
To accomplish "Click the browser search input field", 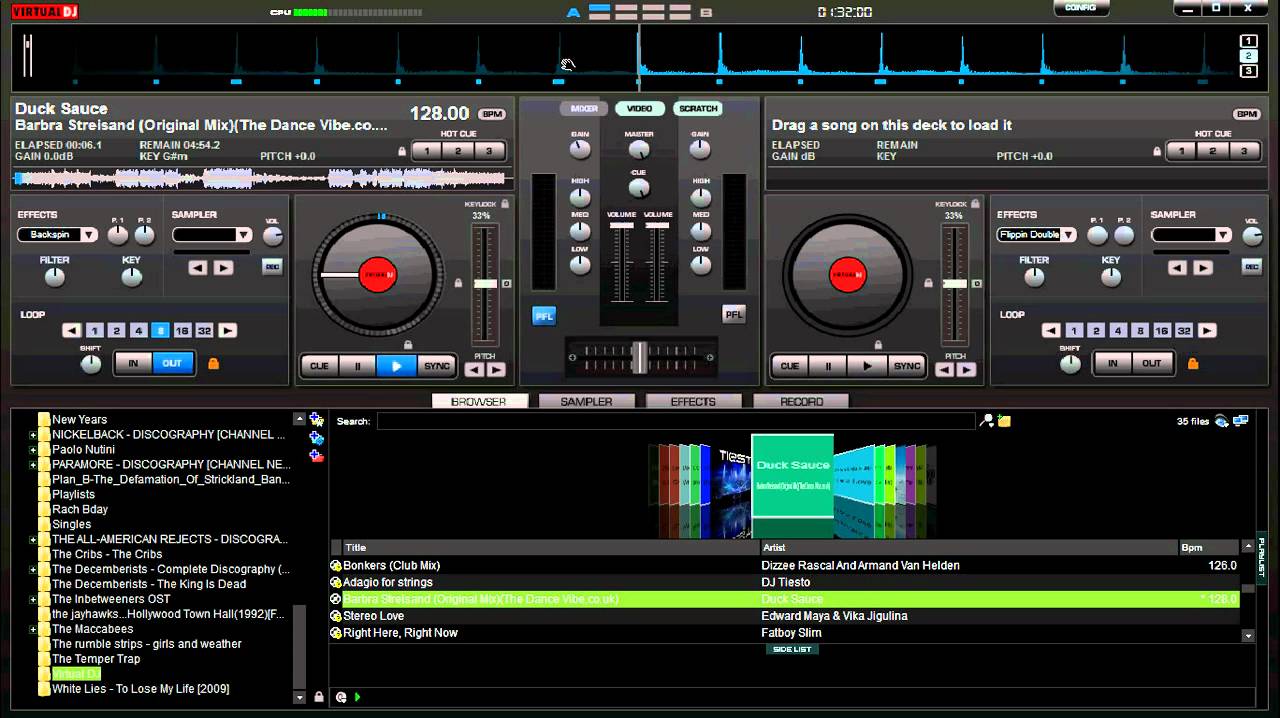I will coord(675,421).
